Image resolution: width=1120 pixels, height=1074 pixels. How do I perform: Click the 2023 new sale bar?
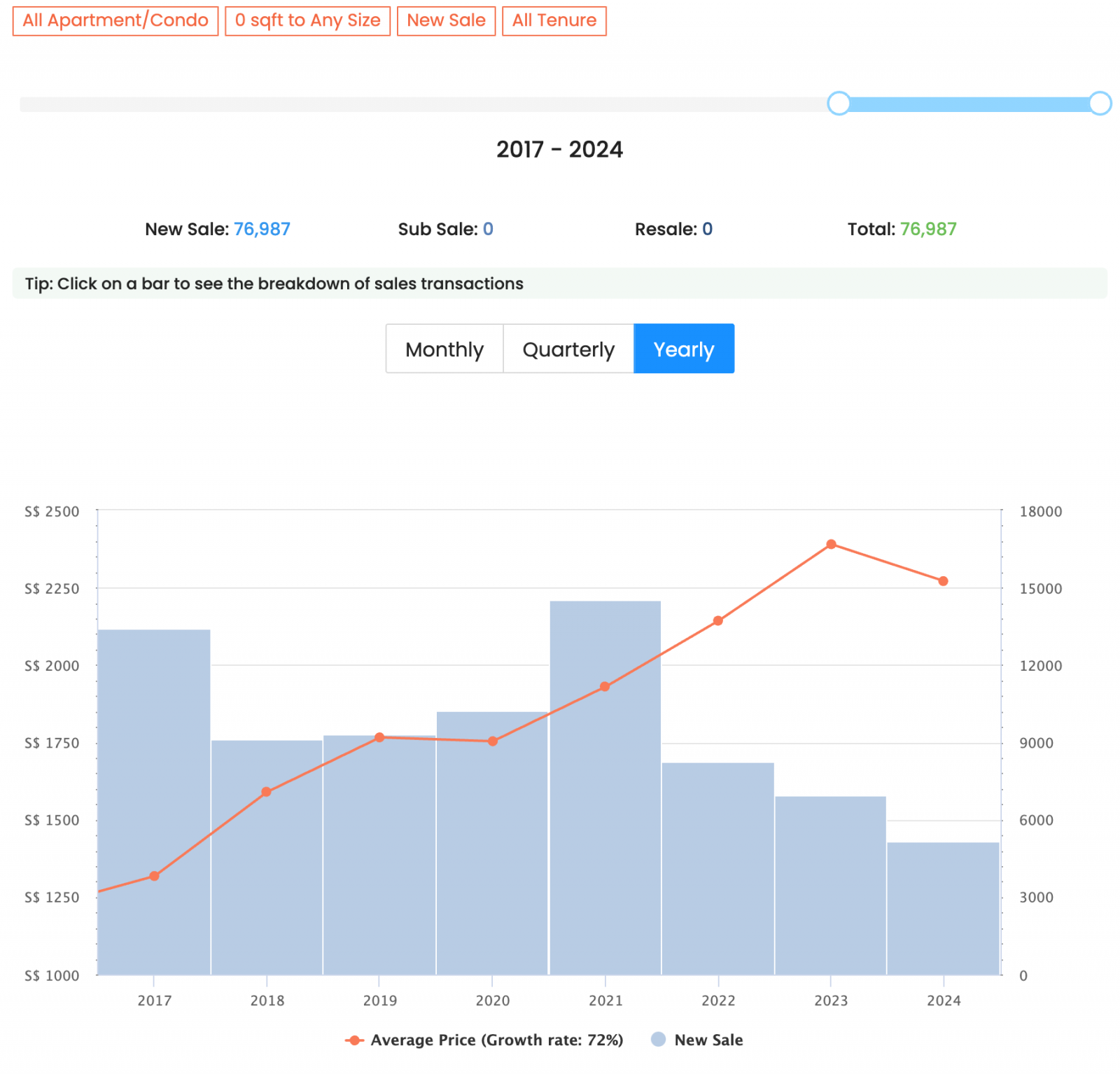coord(831,885)
